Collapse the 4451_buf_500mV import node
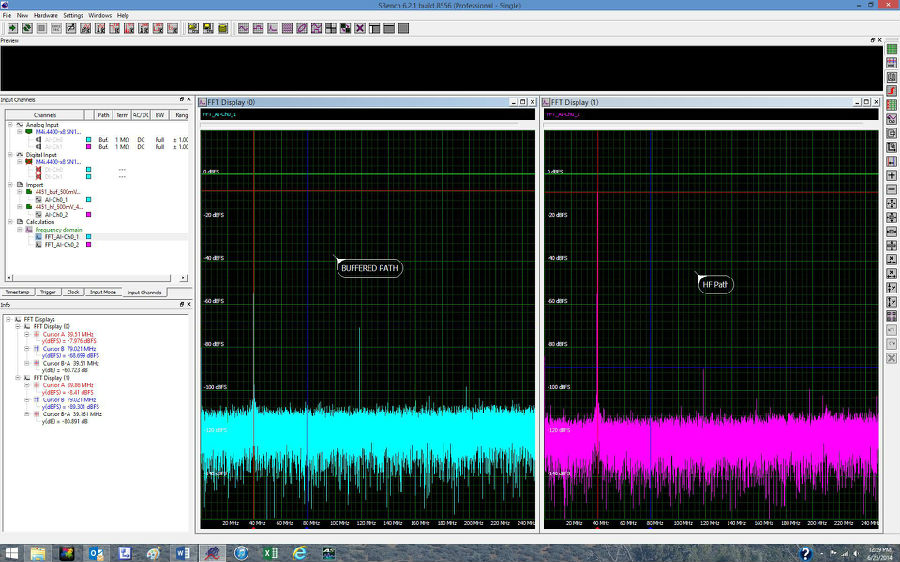900x562 pixels. [x=20, y=192]
